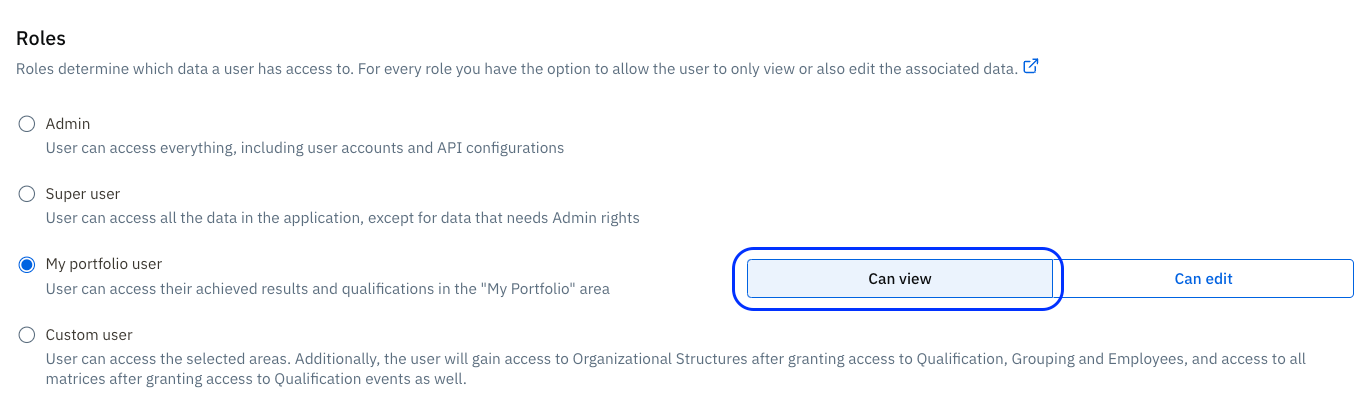Image resolution: width=1362 pixels, height=405 pixels.
Task: Select the Admin radio button
Action: click(x=27, y=124)
